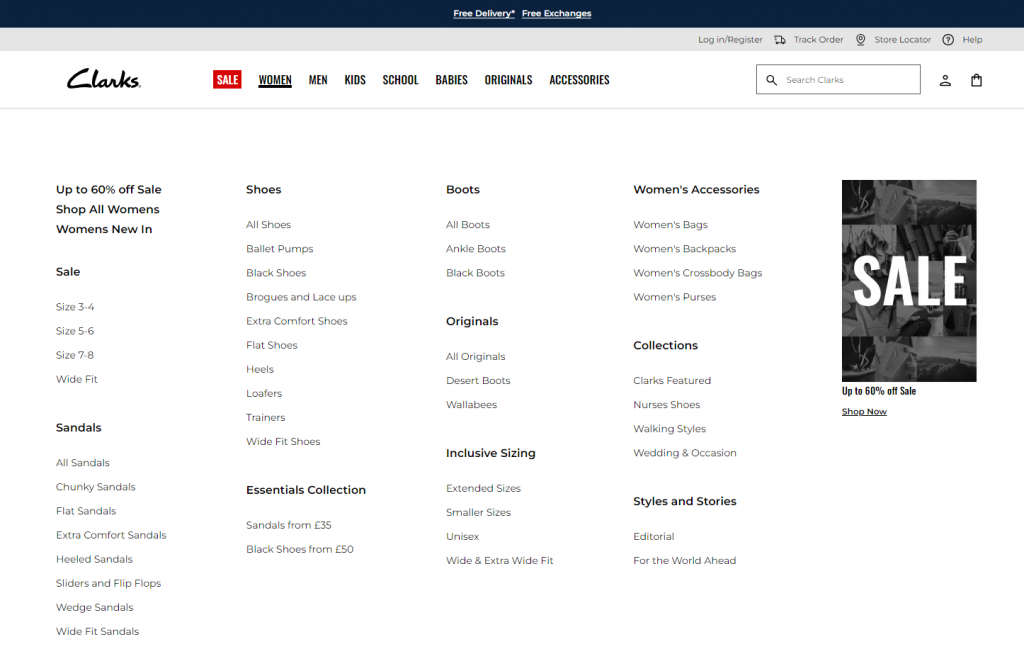Click Free Exchanges banner link
1024x654 pixels.
pos(556,14)
